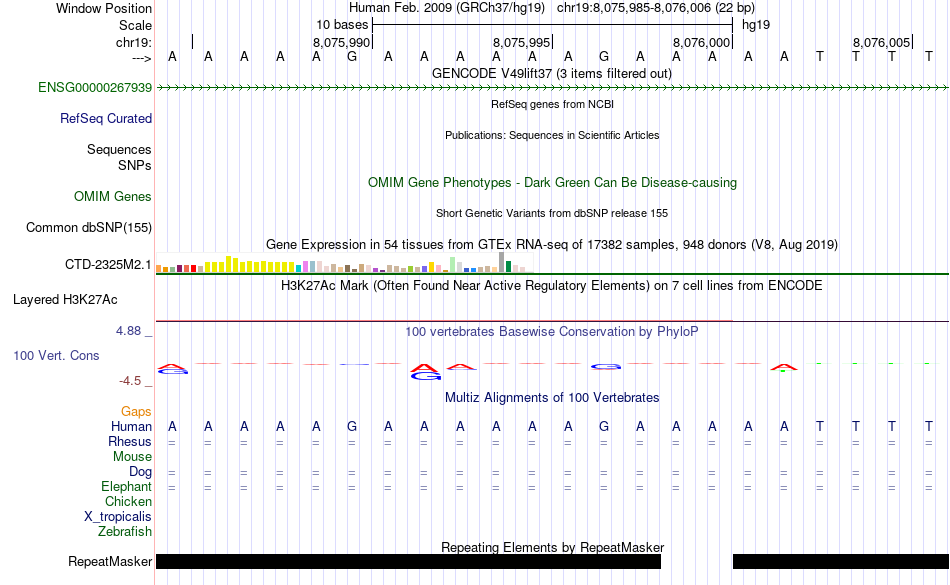Select the 100 Vert. Cons track label
This screenshot has height=585, width=950.
(56, 355)
